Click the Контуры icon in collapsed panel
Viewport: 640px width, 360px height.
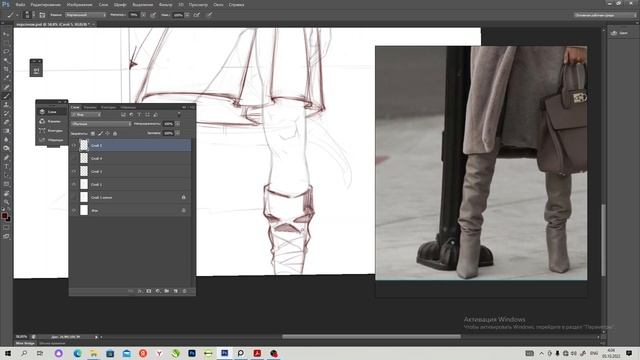pos(42,131)
